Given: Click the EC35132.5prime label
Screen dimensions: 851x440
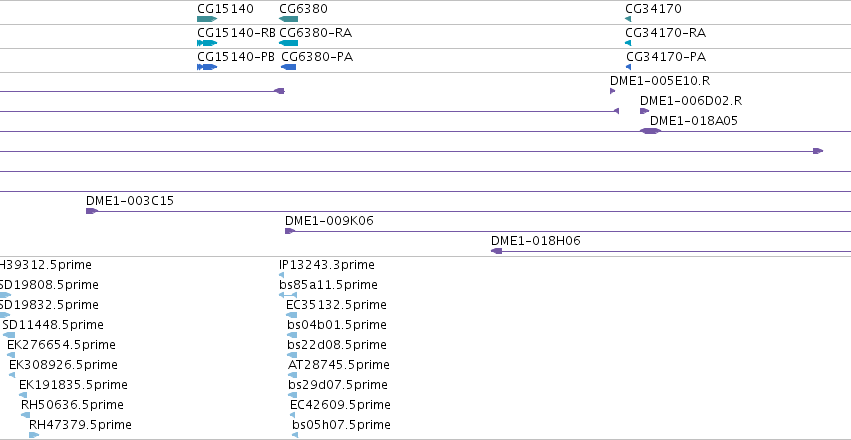Looking at the screenshot, I should pyautogui.click(x=336, y=304).
